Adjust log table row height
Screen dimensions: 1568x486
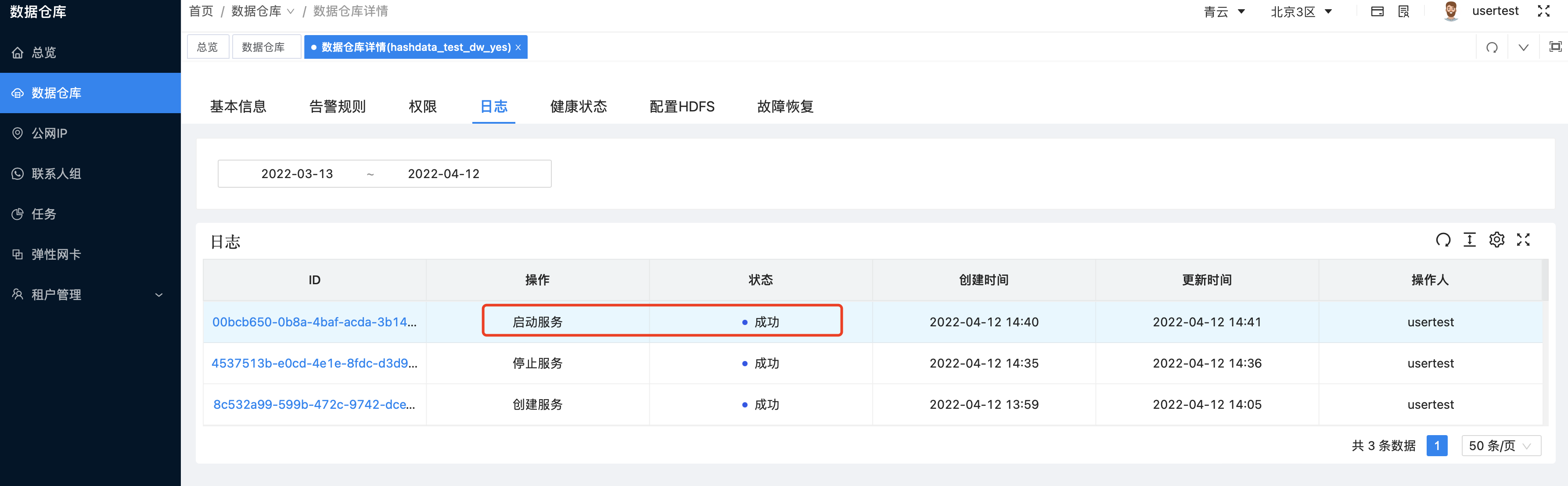(x=1469, y=239)
